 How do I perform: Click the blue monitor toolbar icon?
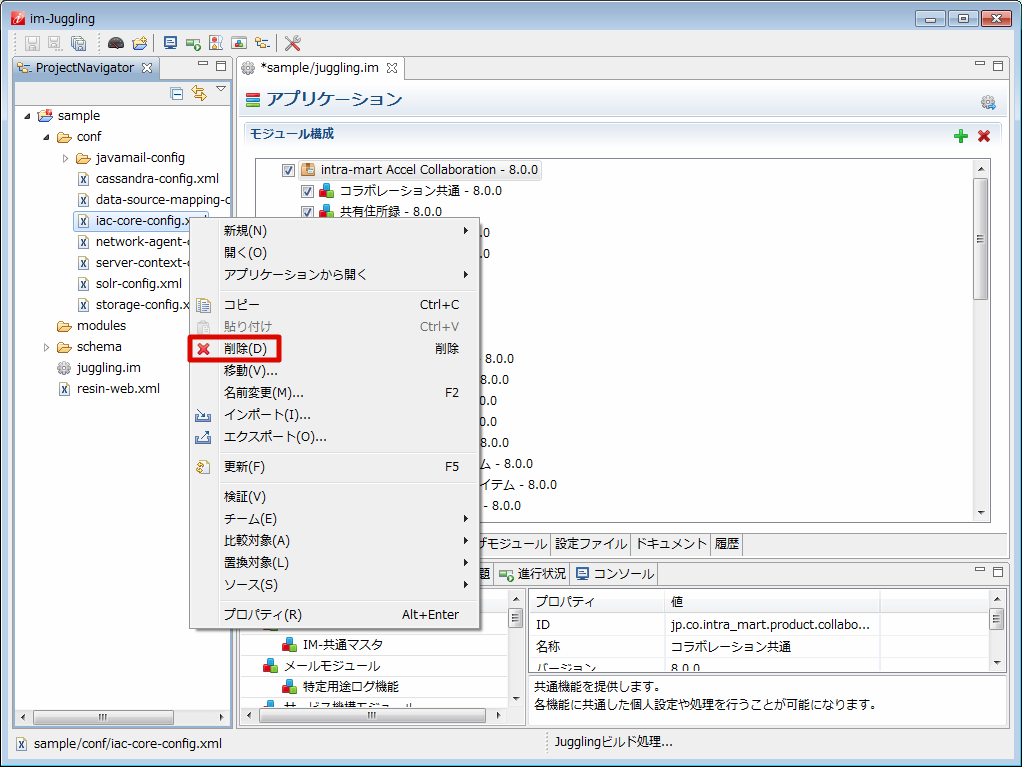pos(170,43)
